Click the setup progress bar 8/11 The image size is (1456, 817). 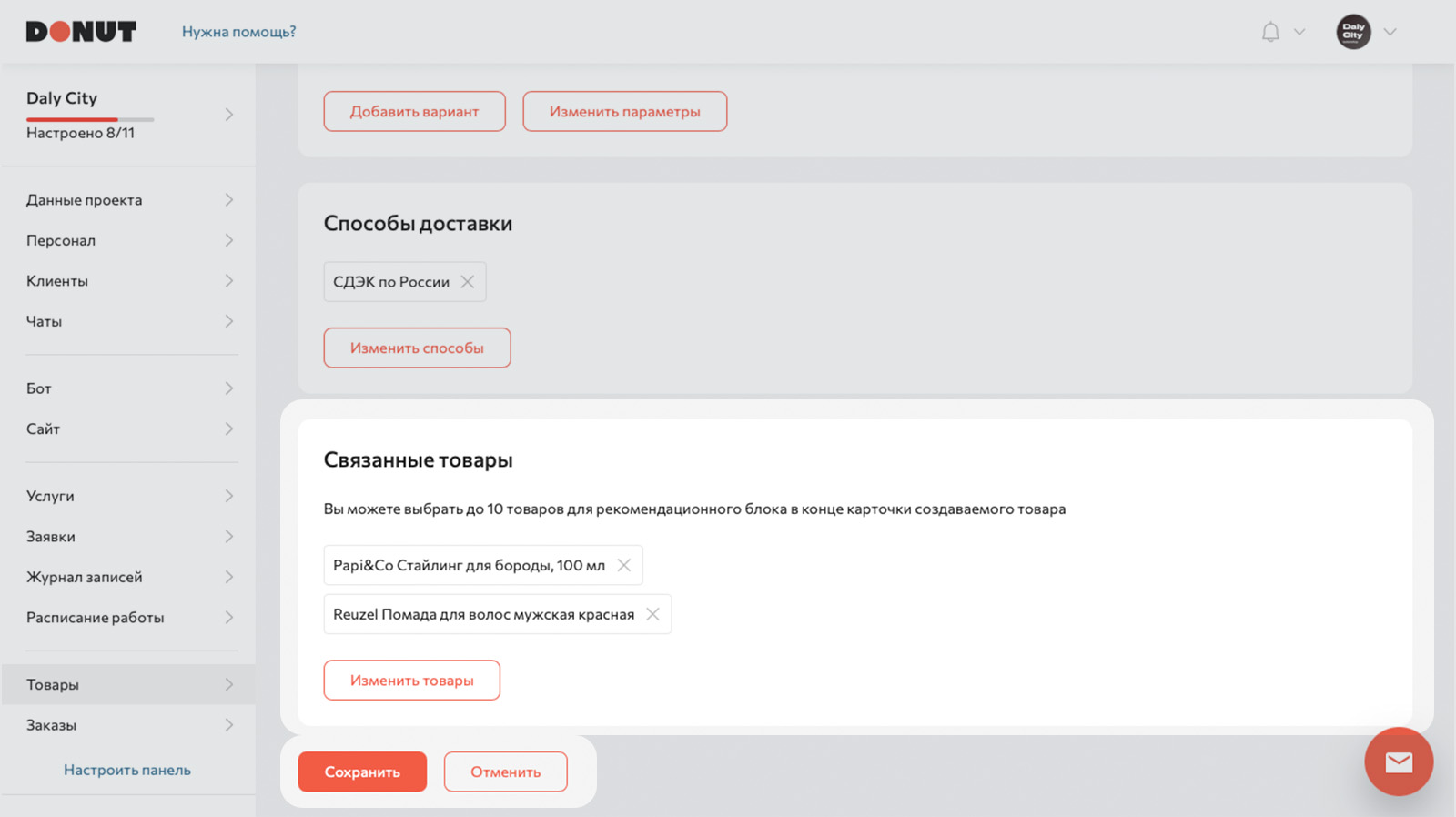point(90,119)
